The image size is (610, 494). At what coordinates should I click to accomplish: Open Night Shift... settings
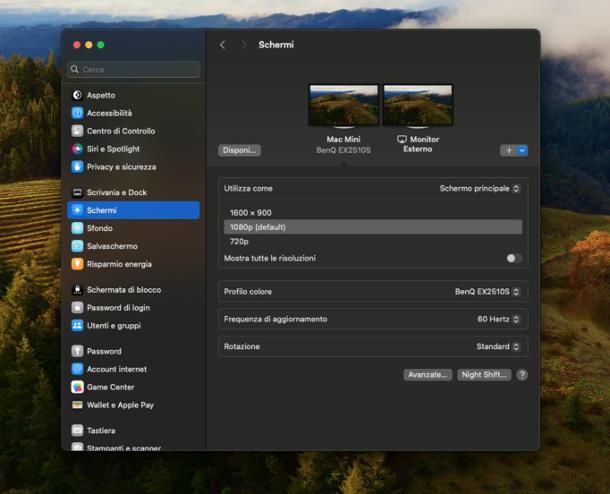[x=484, y=375]
